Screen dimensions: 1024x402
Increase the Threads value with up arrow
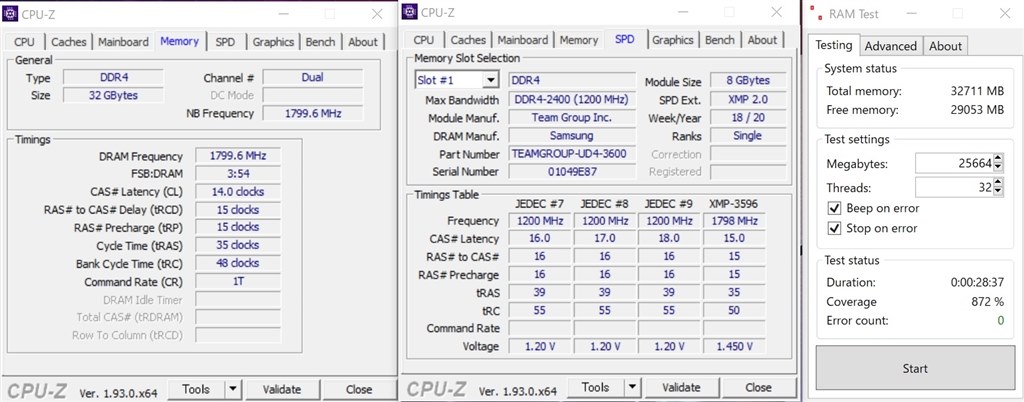tap(997, 183)
